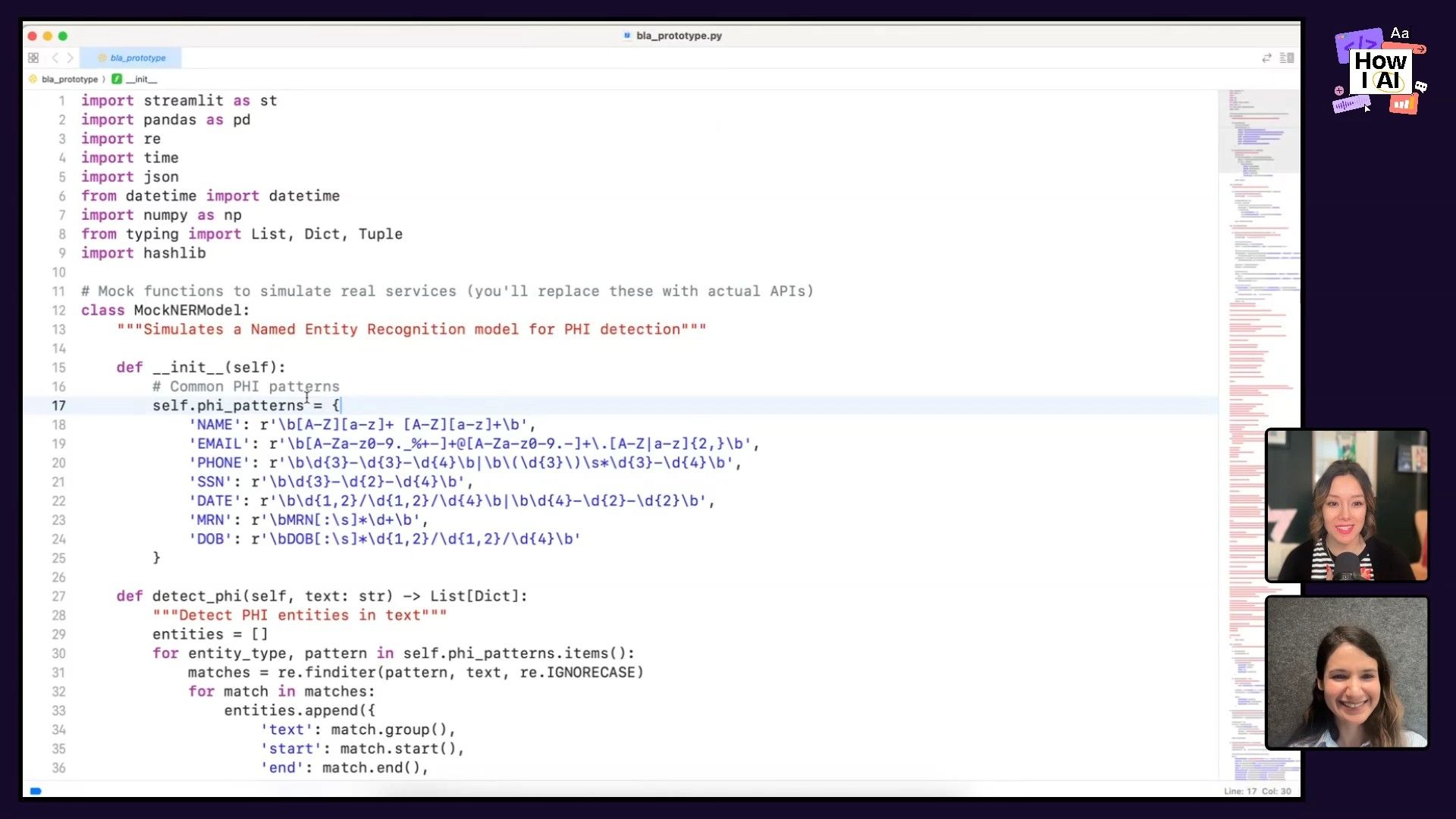
Task: Click the 'for entity_type, pattern in' loop line
Action: point(394,653)
